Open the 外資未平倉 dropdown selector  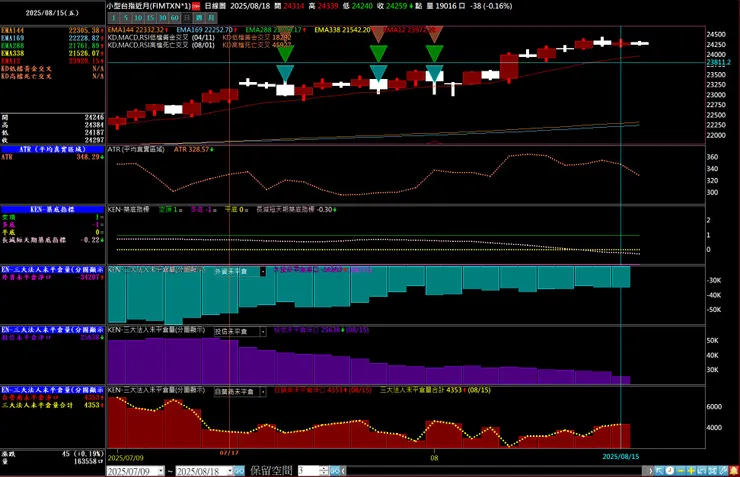coord(263,272)
